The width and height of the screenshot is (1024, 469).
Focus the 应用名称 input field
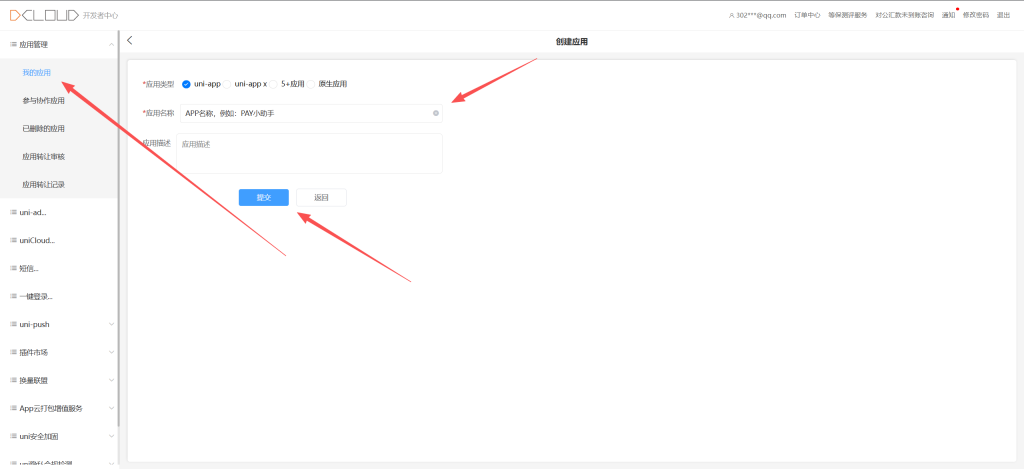pyautogui.click(x=311, y=113)
